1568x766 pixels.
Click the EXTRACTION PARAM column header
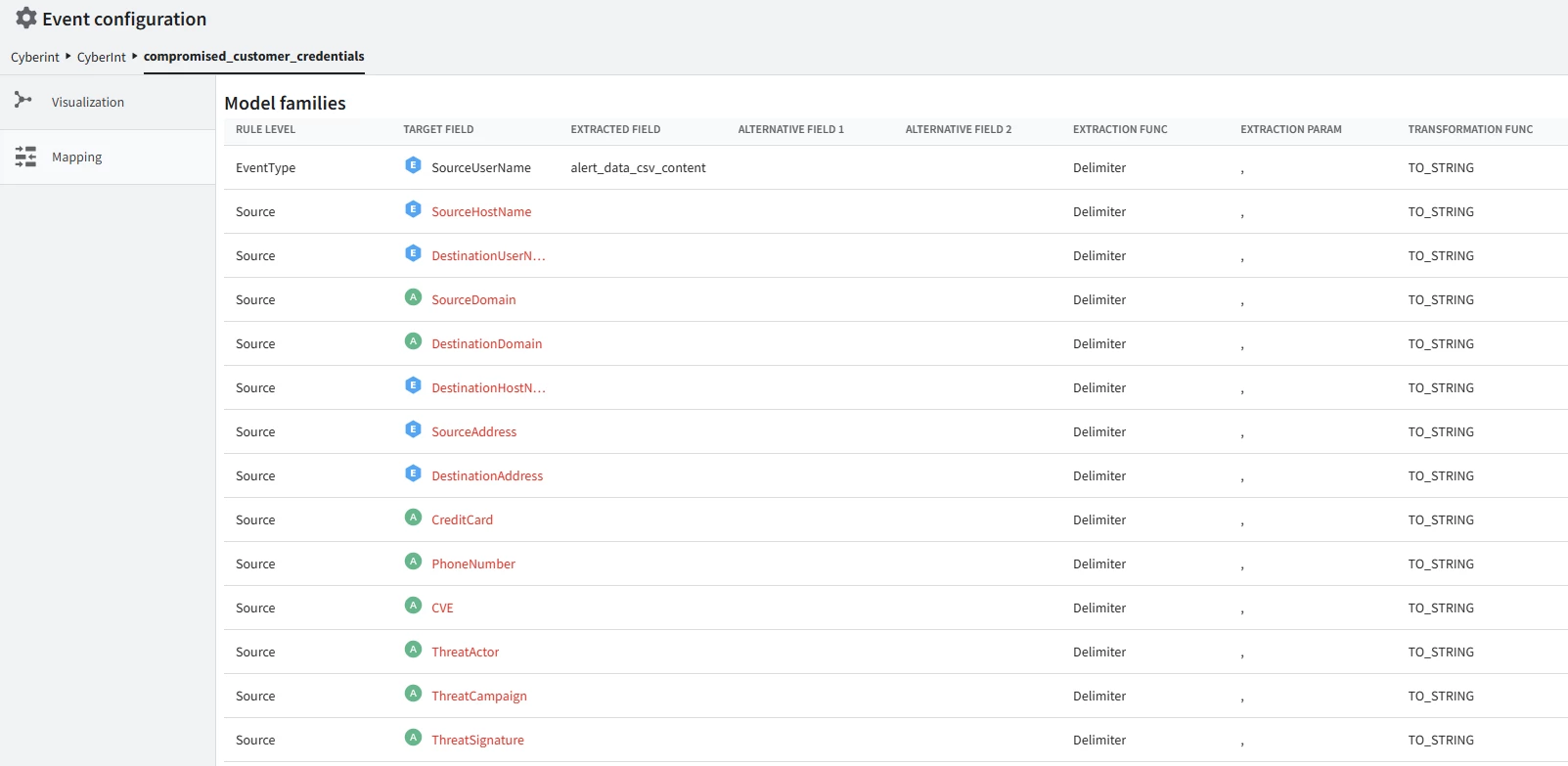1291,129
